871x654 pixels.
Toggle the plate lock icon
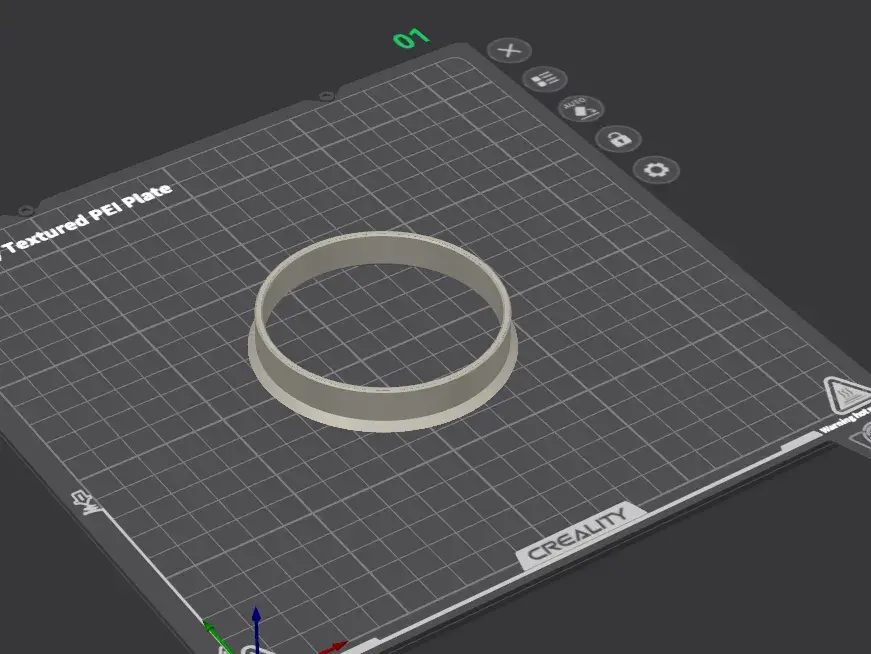[x=618, y=138]
